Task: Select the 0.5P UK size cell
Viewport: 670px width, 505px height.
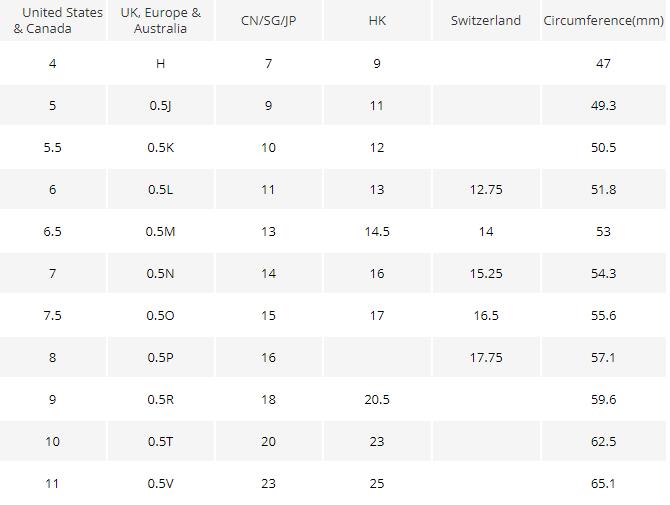Action: point(160,358)
